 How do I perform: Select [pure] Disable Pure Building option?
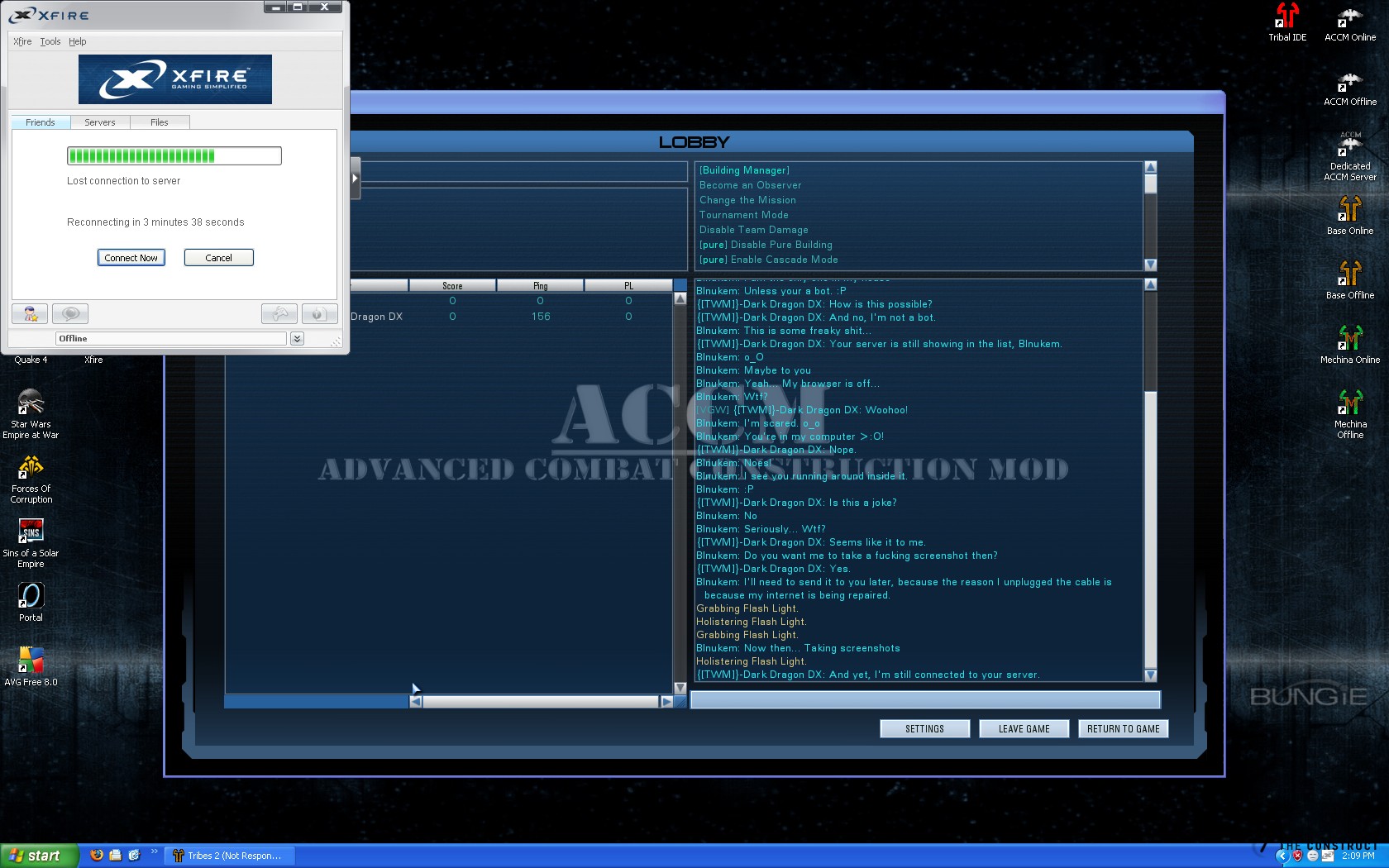[x=766, y=245]
